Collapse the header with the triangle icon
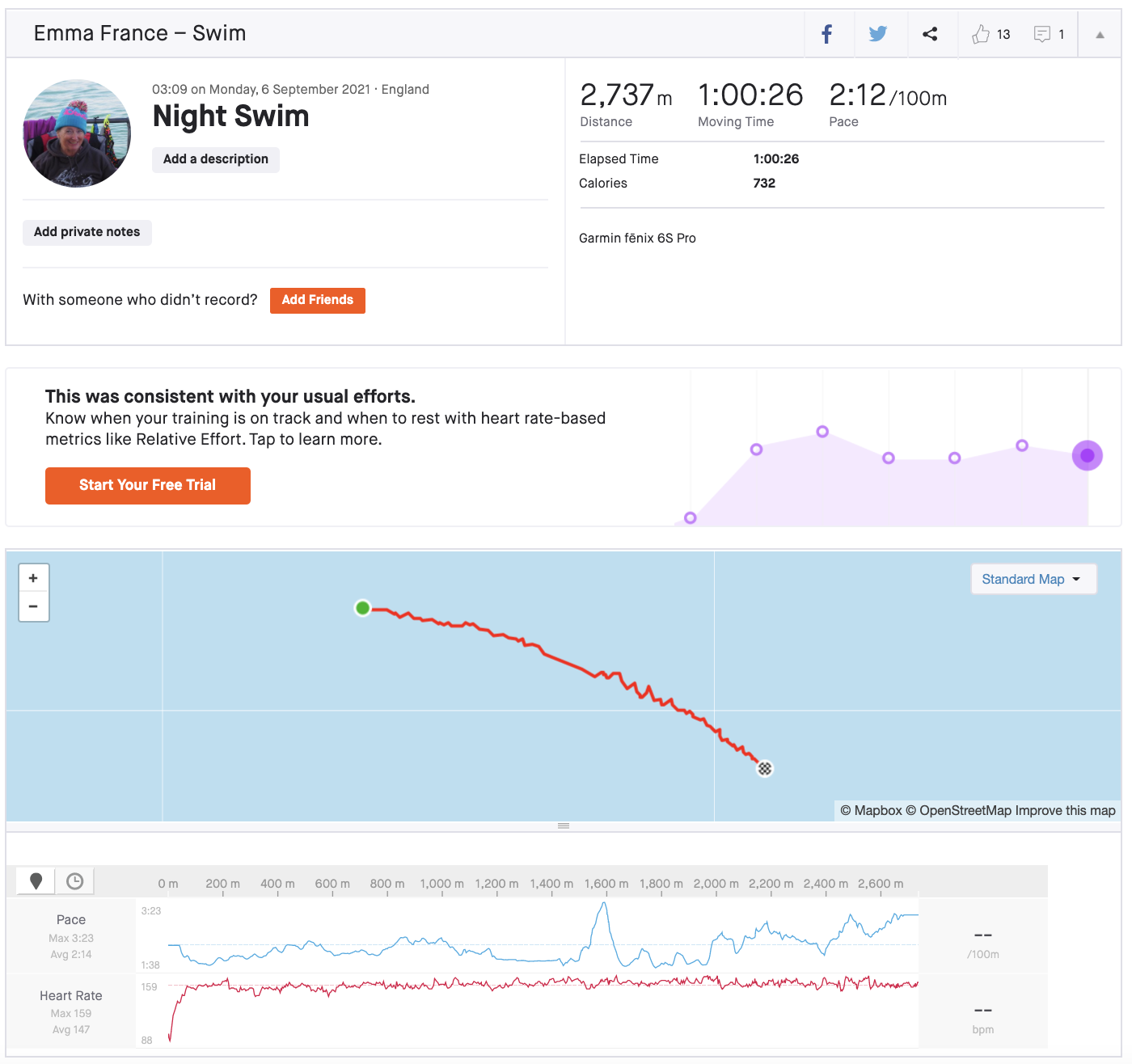This screenshot has width=1132, height=1064. coord(1098,33)
